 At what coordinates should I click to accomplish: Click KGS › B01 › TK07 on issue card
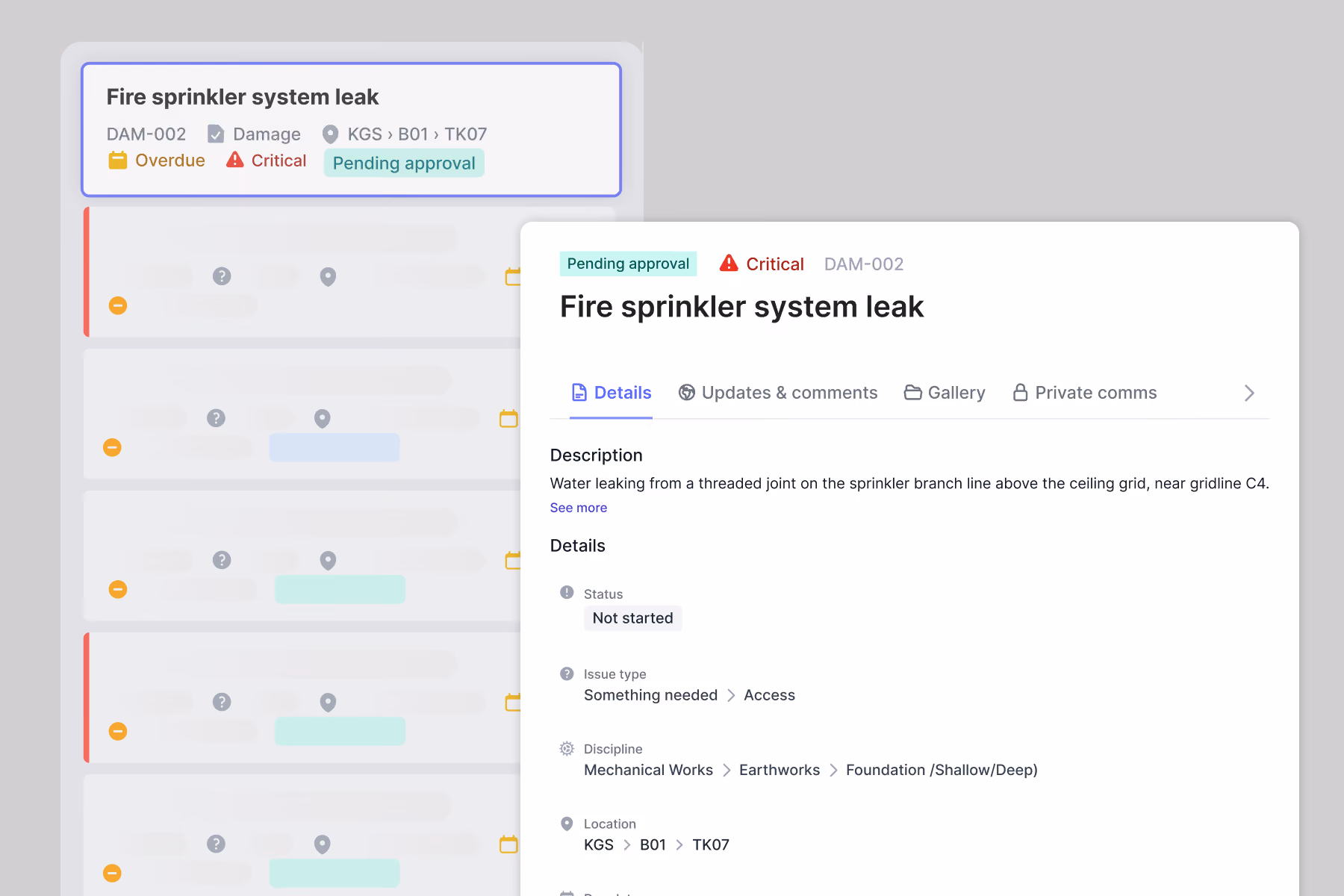pos(417,134)
